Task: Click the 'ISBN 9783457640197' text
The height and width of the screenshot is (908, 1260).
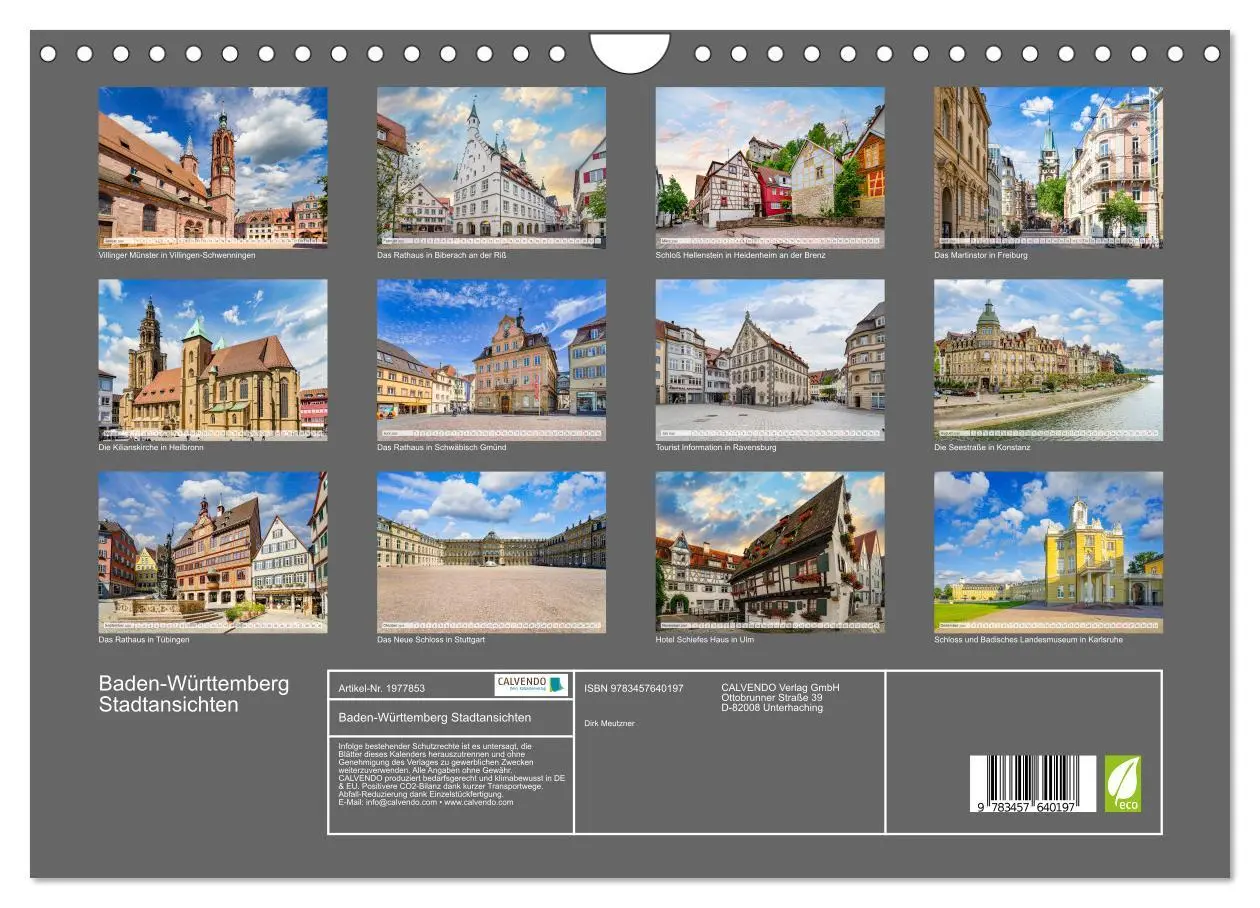Action: click(x=633, y=688)
